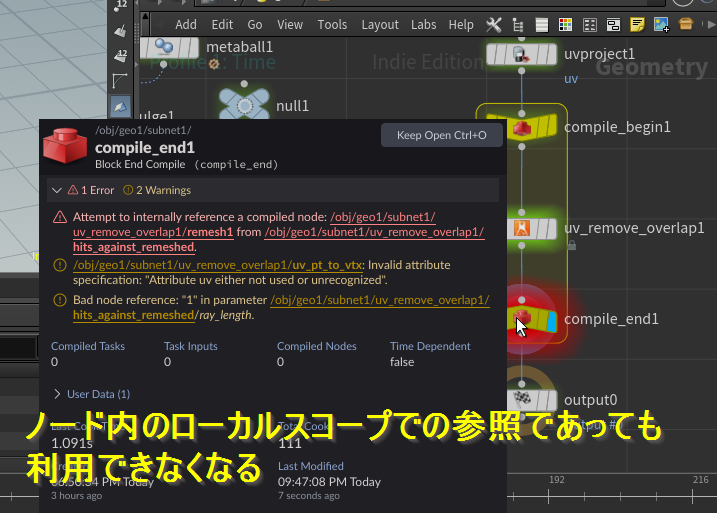The height and width of the screenshot is (513, 717).
Task: Click the uvproject1 output connector dot
Action: [522, 71]
